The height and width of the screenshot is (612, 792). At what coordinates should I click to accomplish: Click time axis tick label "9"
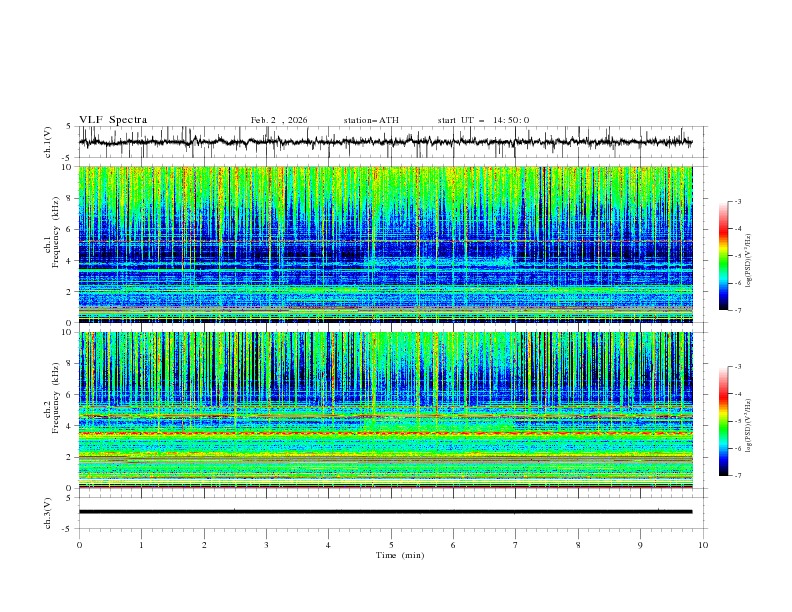[640, 545]
